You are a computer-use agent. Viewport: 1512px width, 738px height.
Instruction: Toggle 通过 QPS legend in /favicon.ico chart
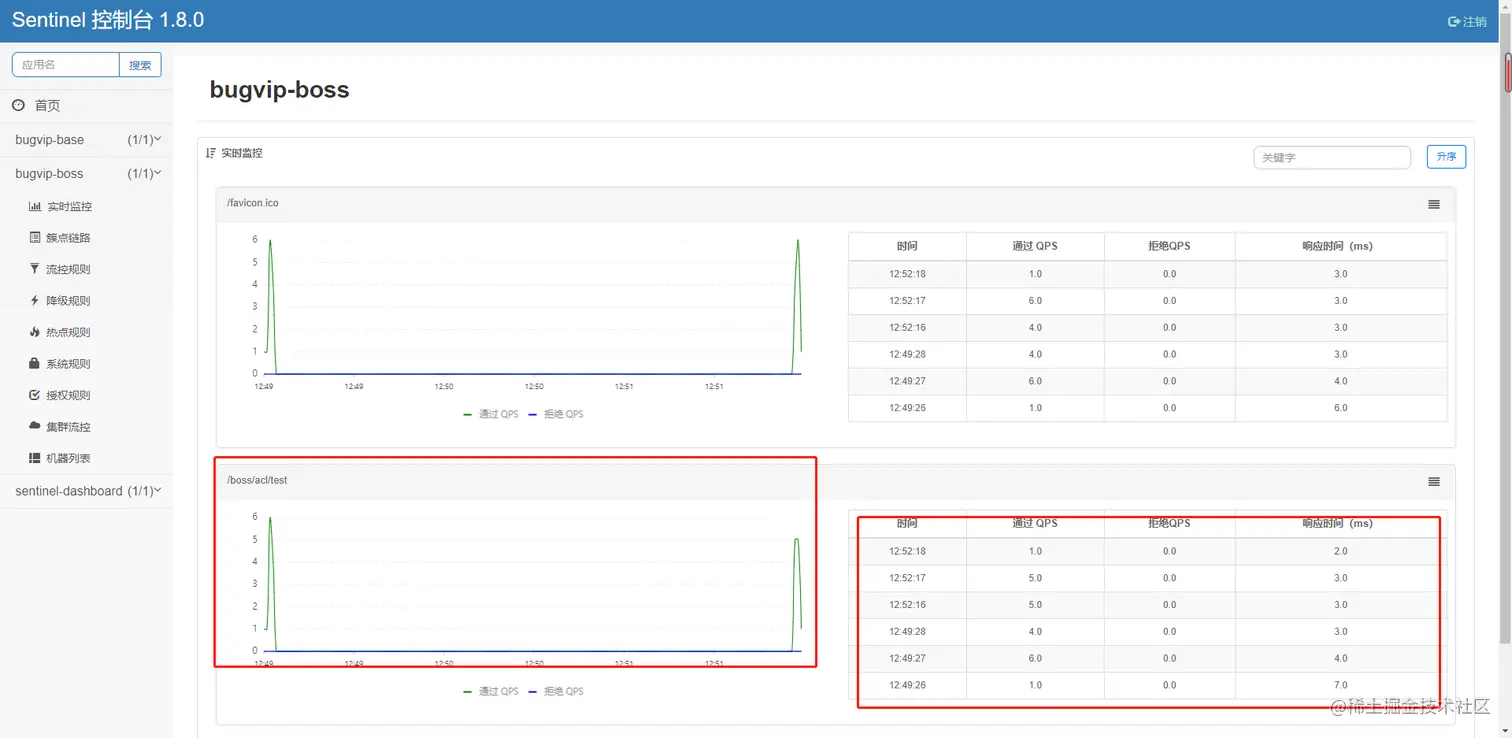click(491, 414)
